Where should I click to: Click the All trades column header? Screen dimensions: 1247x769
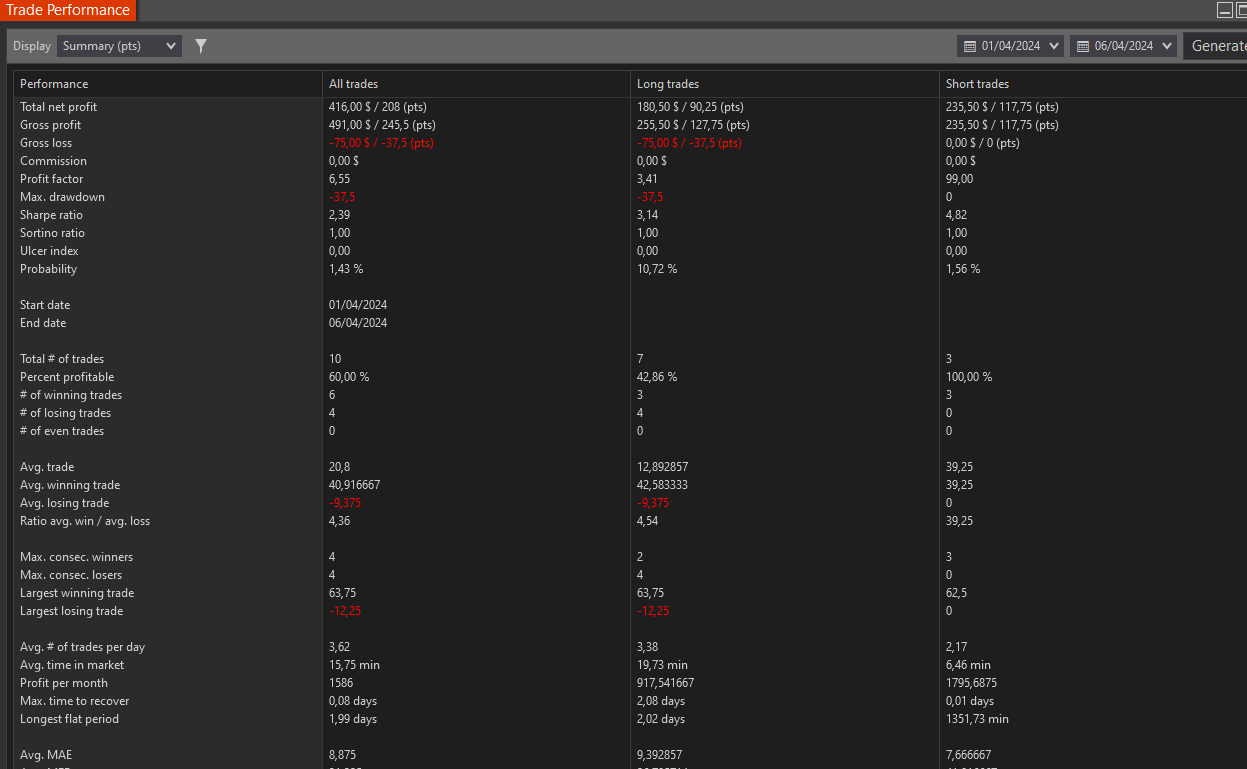[x=353, y=84]
